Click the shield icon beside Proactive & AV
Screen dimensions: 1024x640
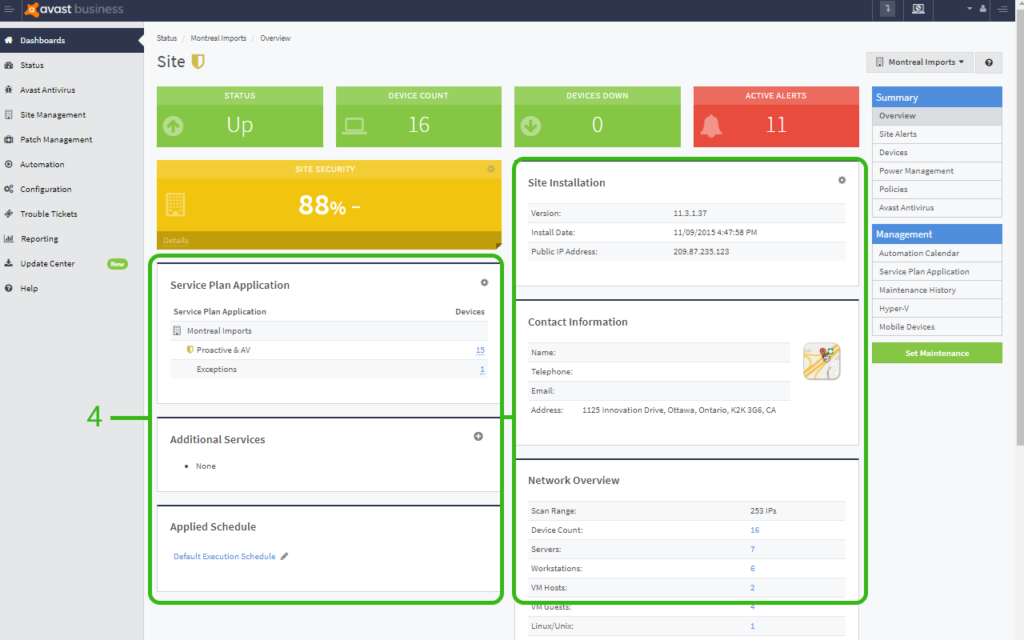pyautogui.click(x=190, y=350)
